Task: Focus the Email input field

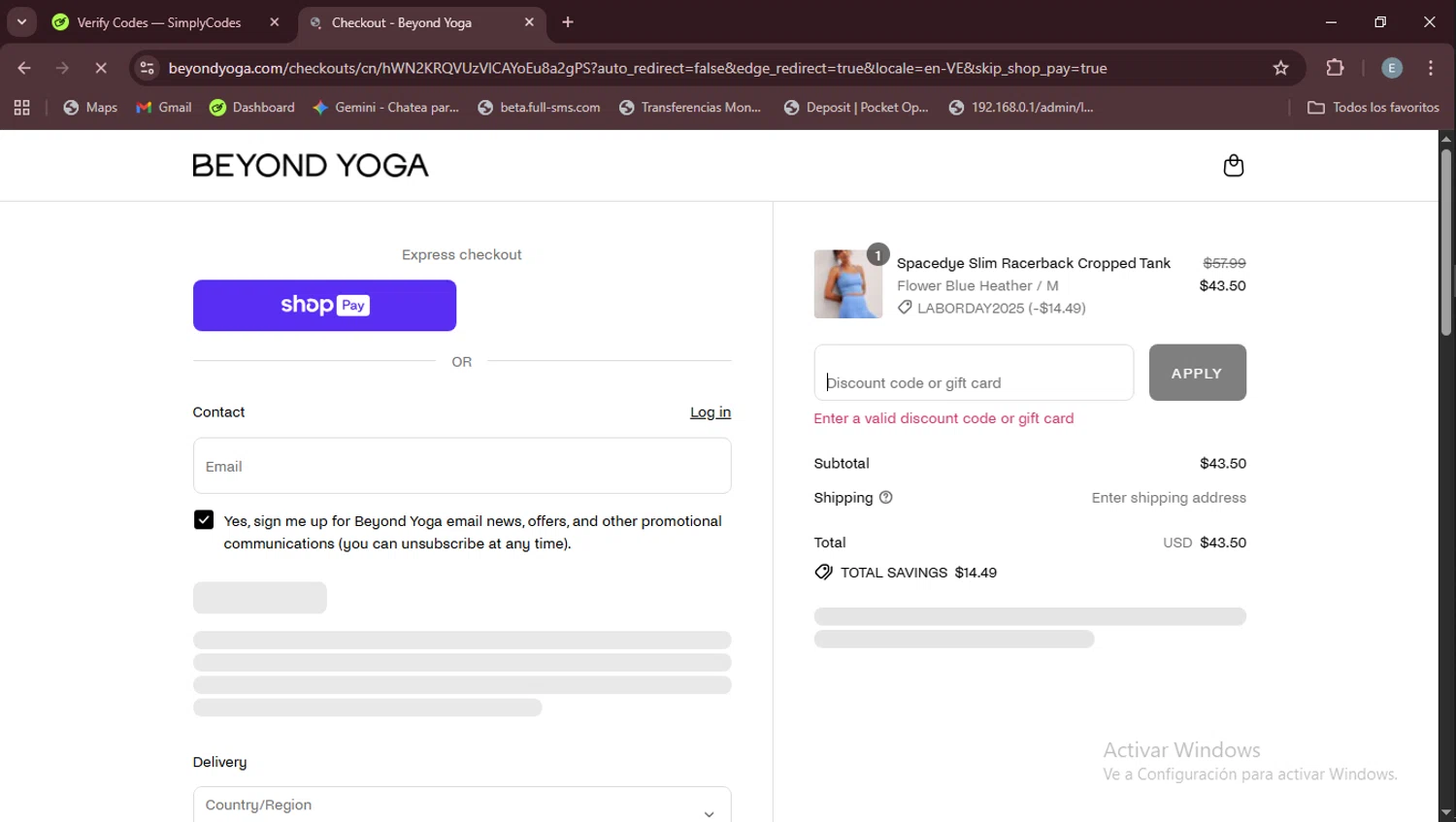Action: coord(462,466)
